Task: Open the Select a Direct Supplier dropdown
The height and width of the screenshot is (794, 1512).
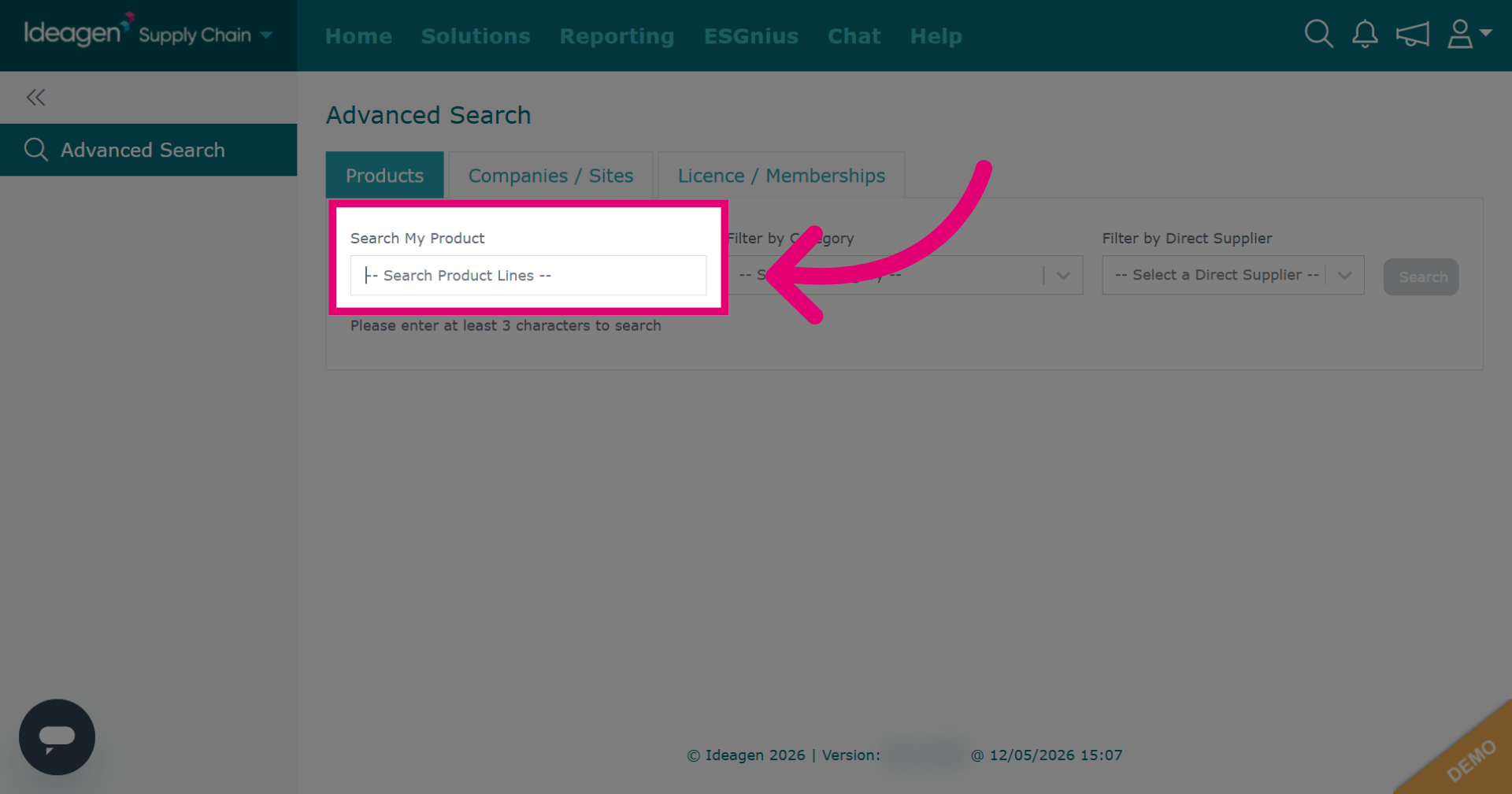Action: coord(1232,275)
